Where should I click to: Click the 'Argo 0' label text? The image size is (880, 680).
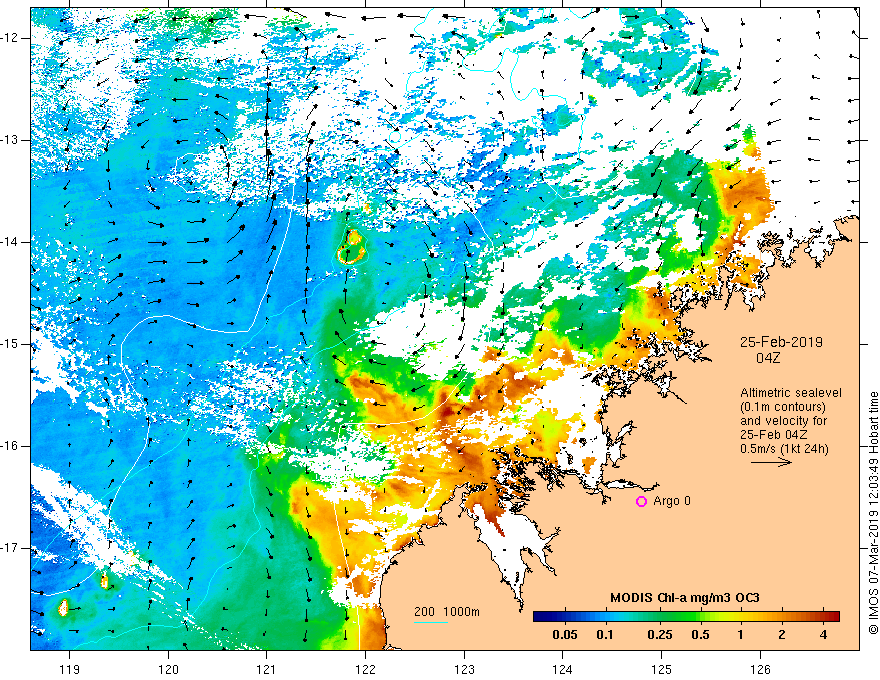click(x=672, y=501)
